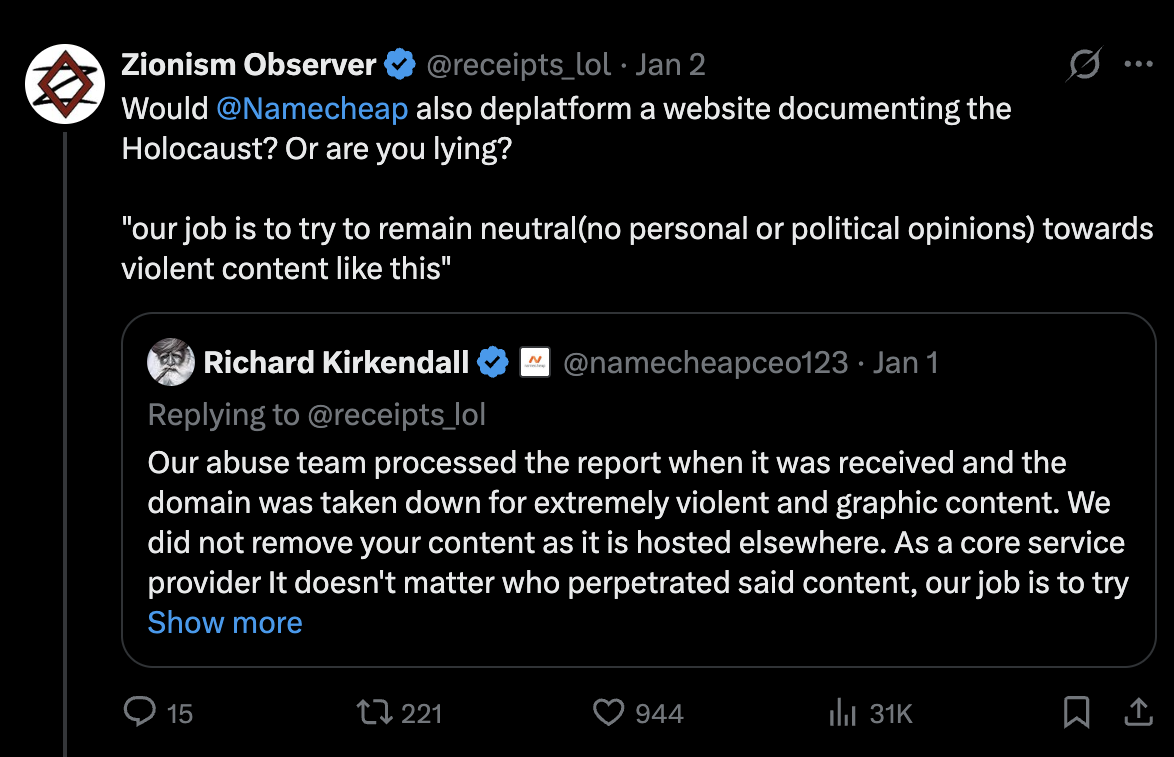
Task: Click Richard Kirkendall's Namecheap affiliation badge
Action: 536,362
